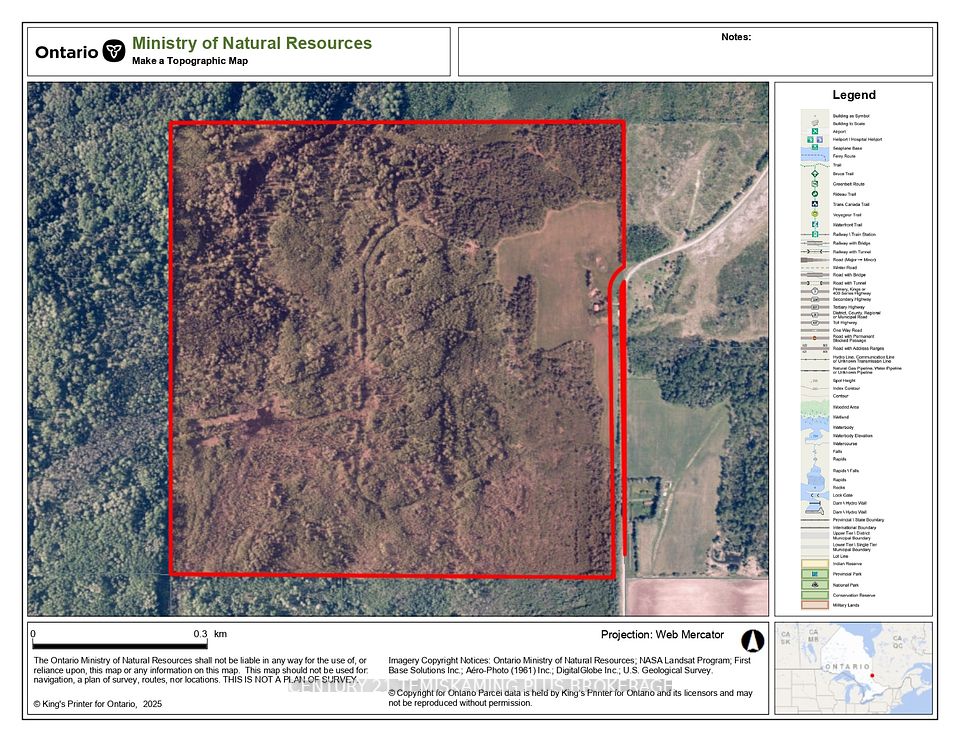Click the 'Imagery Copyright Notices' paragraph
The image size is (960, 742).
coord(569,665)
